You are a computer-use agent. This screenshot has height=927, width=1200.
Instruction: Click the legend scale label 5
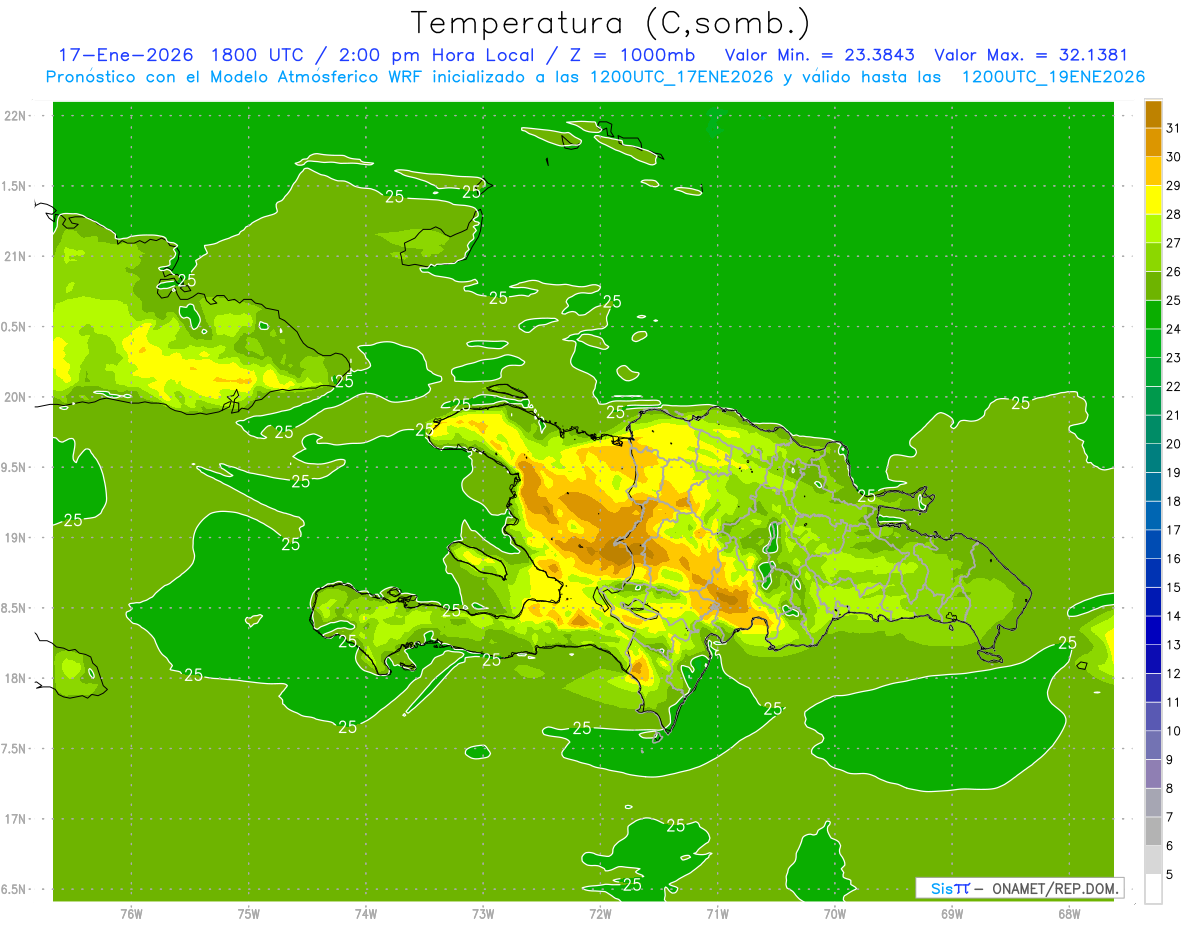click(x=1170, y=875)
